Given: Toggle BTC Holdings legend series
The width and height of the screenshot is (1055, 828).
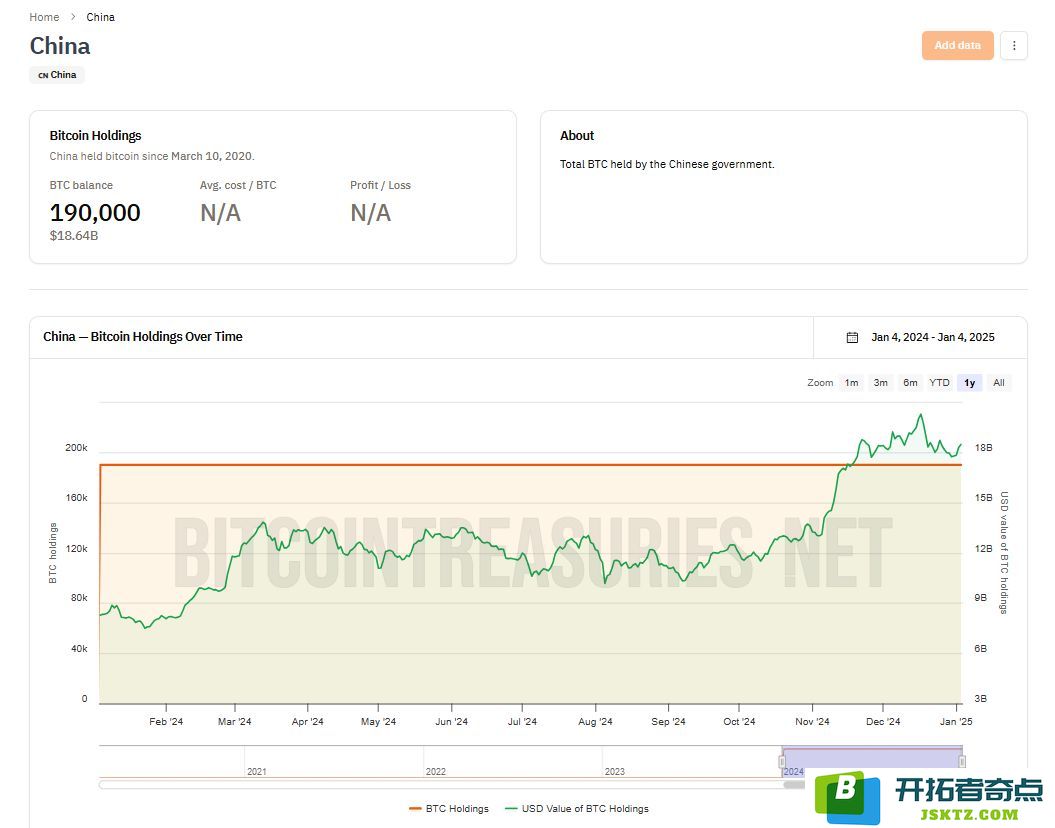Looking at the screenshot, I should pyautogui.click(x=449, y=808).
